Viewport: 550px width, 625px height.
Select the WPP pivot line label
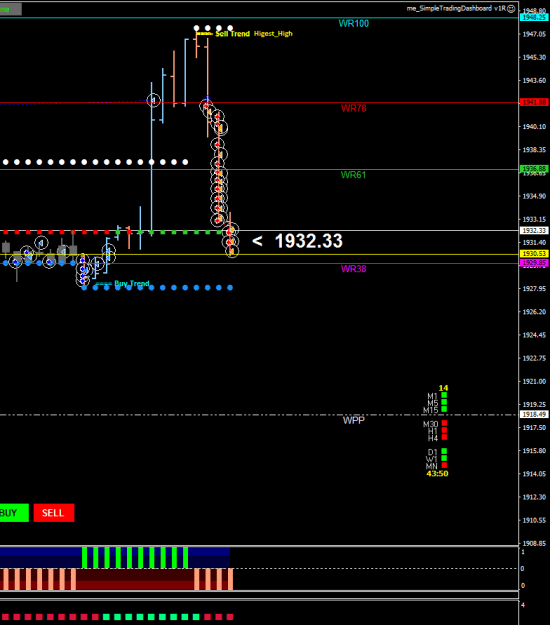[x=354, y=421]
